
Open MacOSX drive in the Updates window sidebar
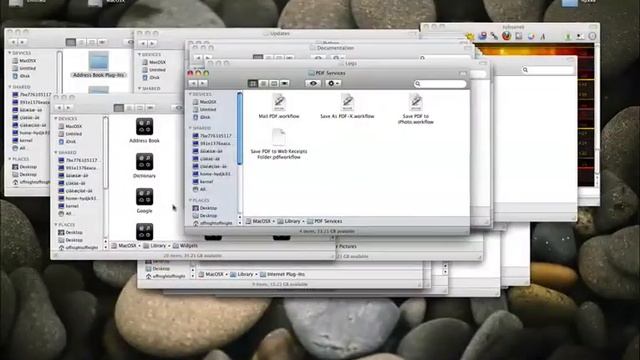click(154, 62)
